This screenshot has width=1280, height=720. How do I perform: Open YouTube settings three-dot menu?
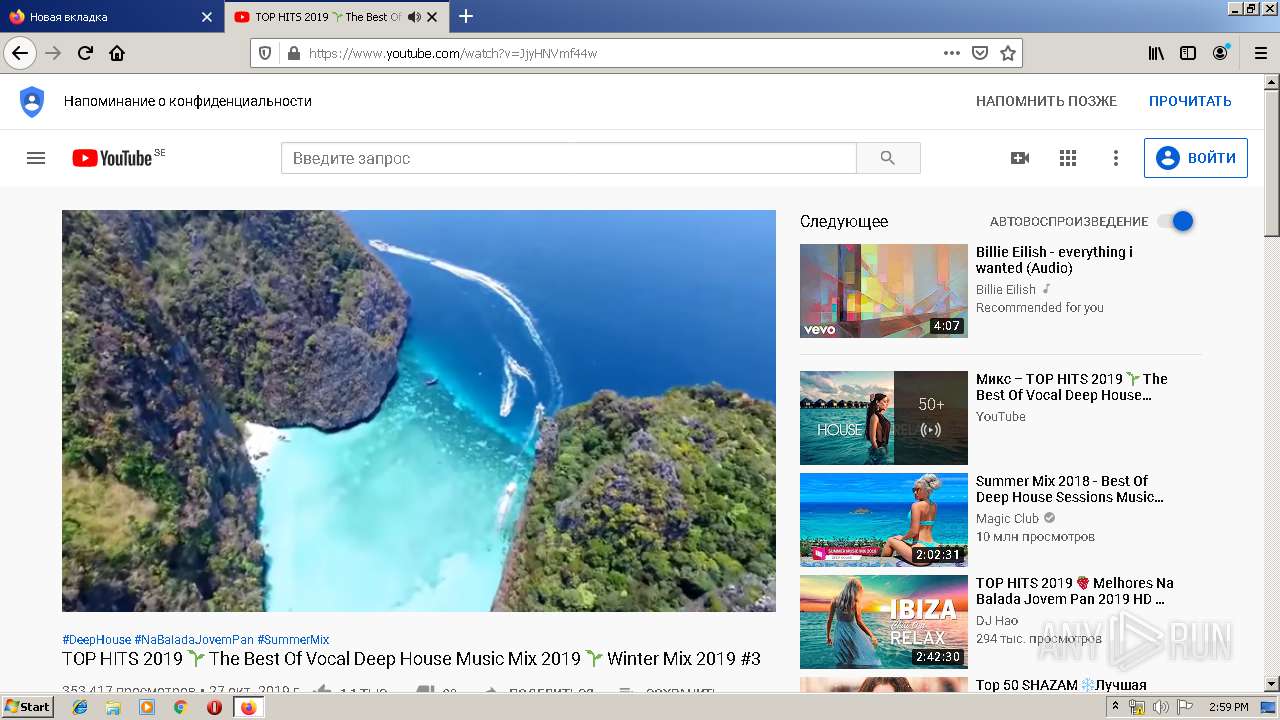[1116, 158]
